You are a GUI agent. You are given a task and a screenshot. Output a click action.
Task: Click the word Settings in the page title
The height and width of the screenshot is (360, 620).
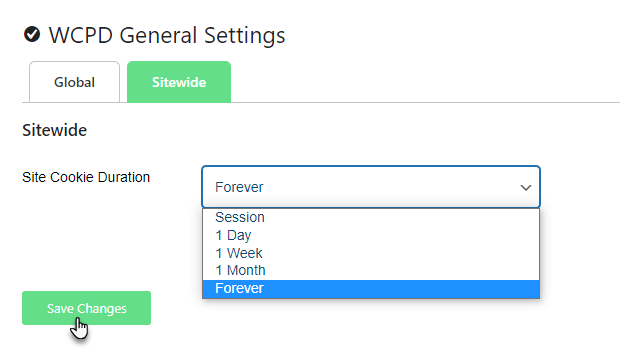244,36
